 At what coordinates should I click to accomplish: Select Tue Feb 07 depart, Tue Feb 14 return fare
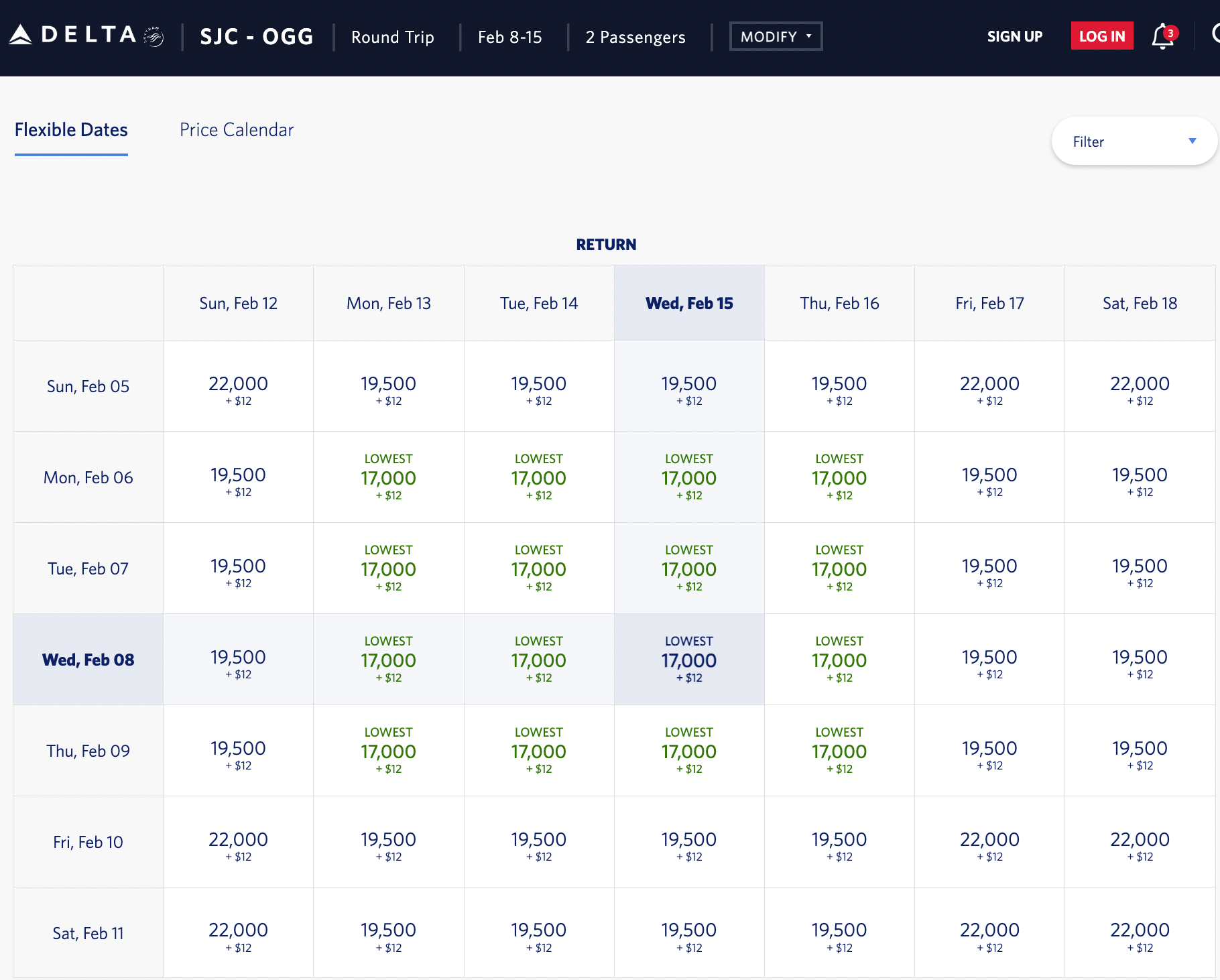[539, 569]
